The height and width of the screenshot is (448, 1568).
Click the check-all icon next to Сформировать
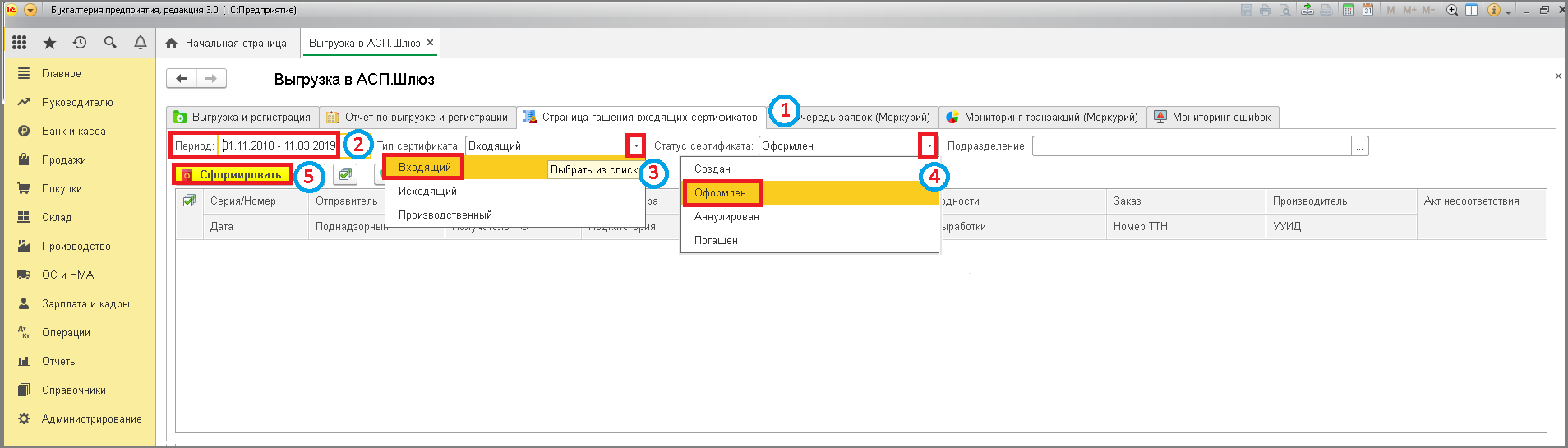pyautogui.click(x=345, y=174)
